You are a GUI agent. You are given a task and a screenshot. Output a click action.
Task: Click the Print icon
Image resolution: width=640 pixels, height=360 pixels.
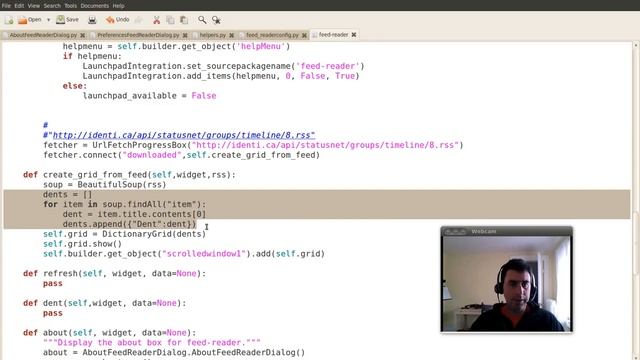92,20
